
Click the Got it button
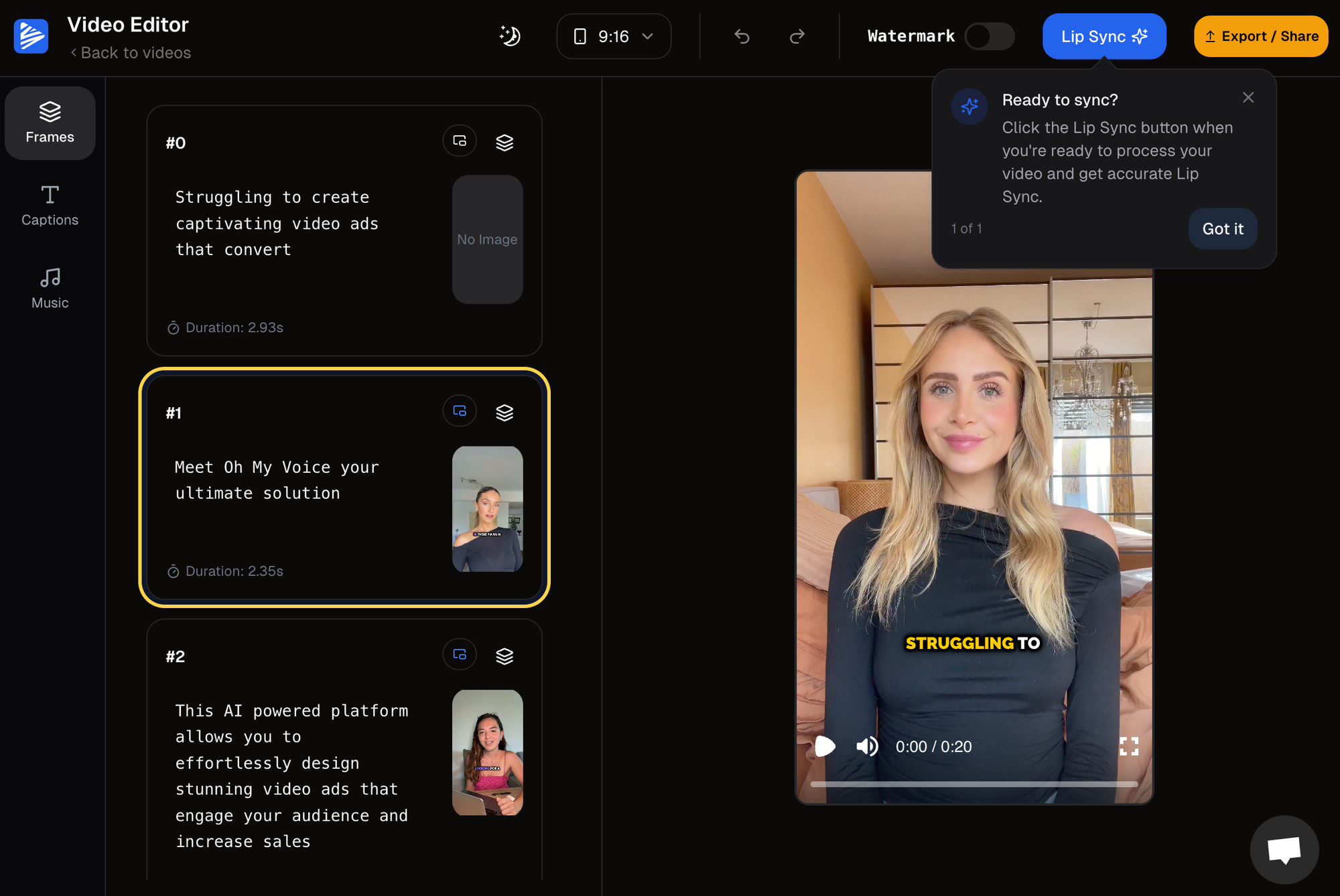(1223, 229)
